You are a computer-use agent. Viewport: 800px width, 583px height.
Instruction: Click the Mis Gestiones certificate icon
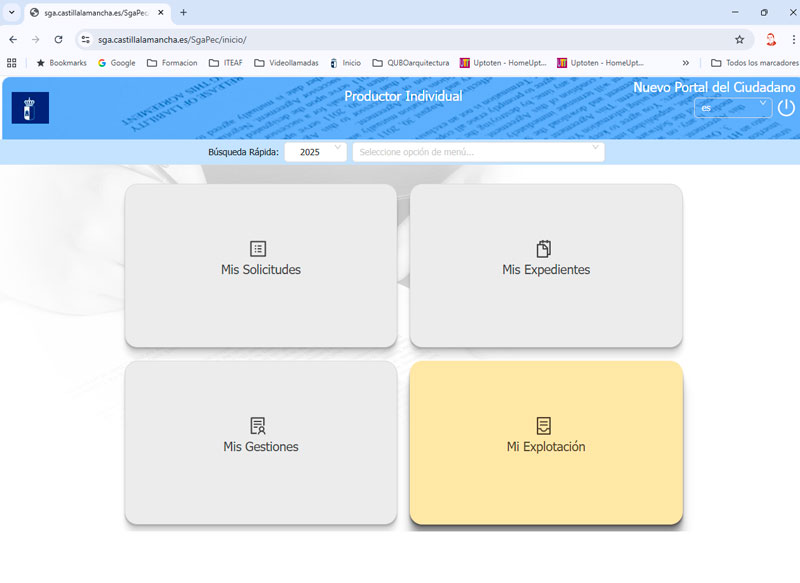(258, 426)
